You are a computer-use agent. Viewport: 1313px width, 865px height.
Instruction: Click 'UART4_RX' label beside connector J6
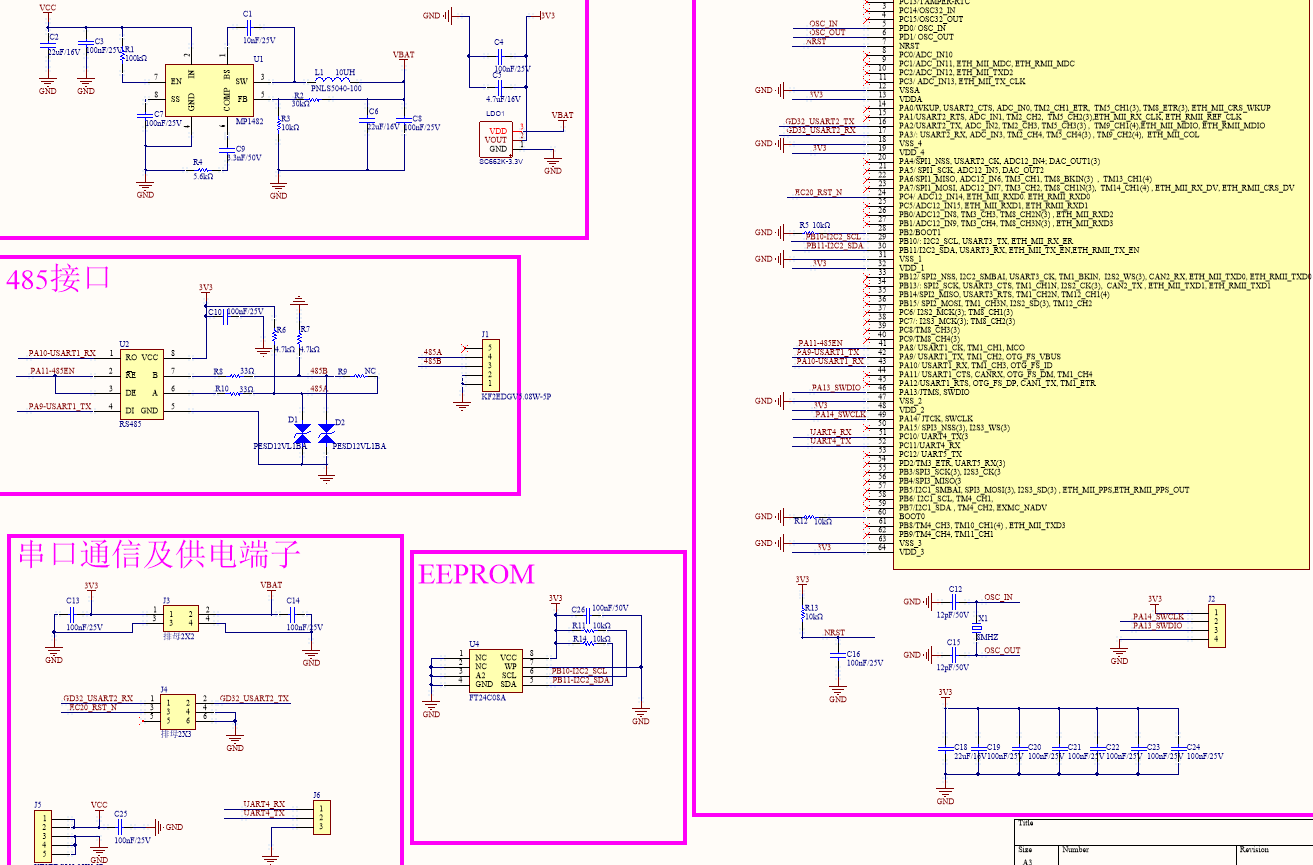pos(265,805)
